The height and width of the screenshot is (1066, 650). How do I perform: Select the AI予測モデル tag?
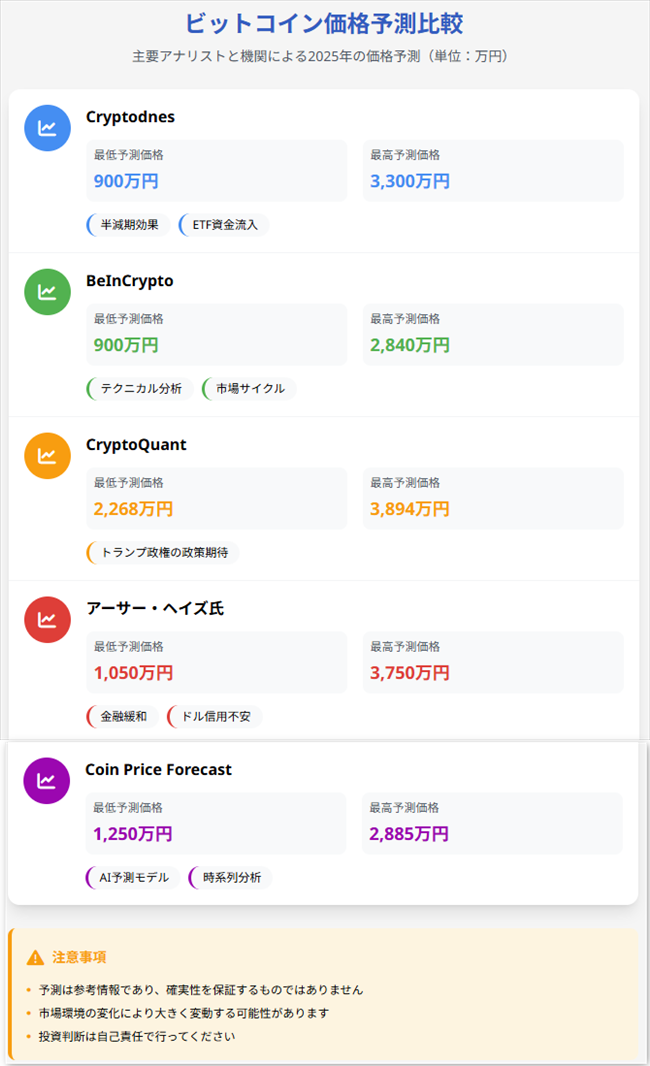pyautogui.click(x=133, y=878)
